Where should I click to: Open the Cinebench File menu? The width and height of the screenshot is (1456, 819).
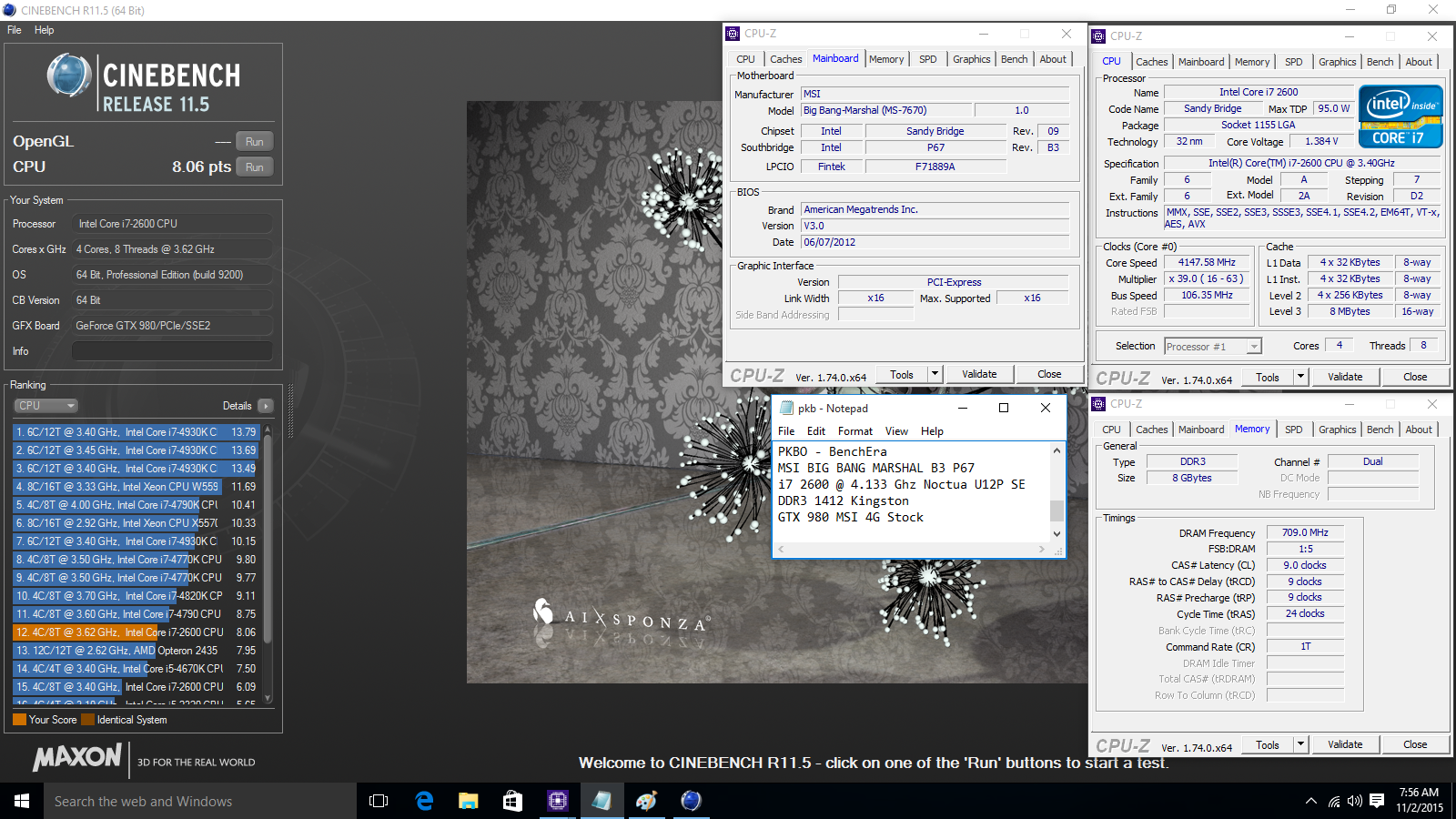point(15,30)
